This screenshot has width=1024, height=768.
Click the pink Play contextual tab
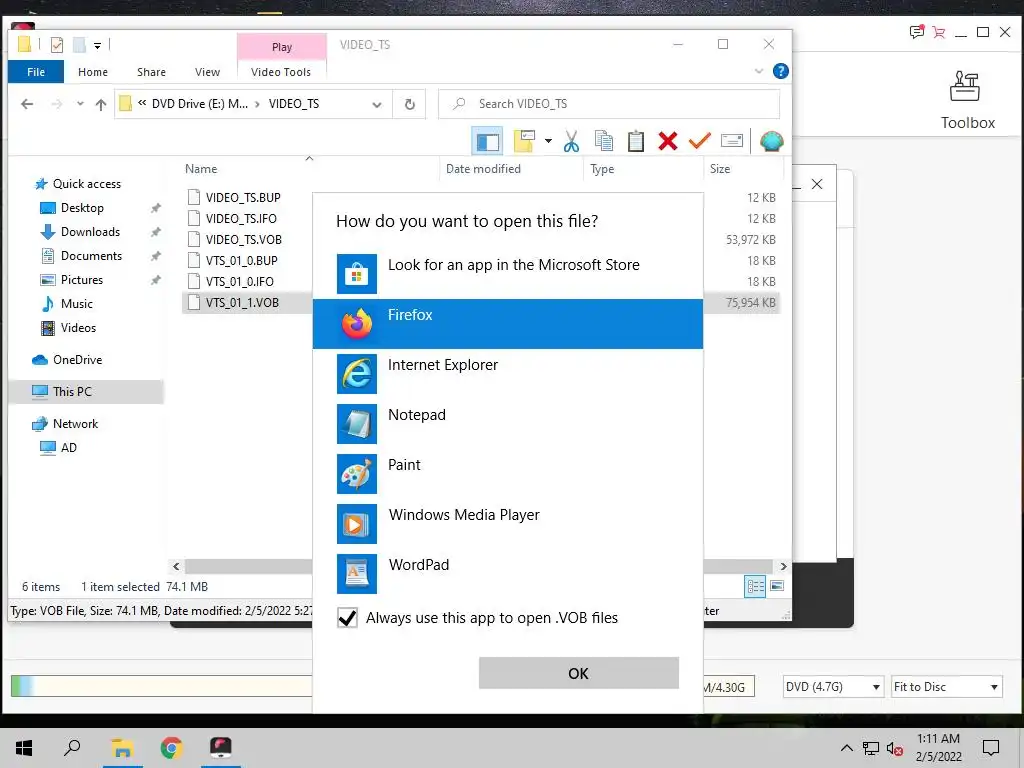(281, 47)
